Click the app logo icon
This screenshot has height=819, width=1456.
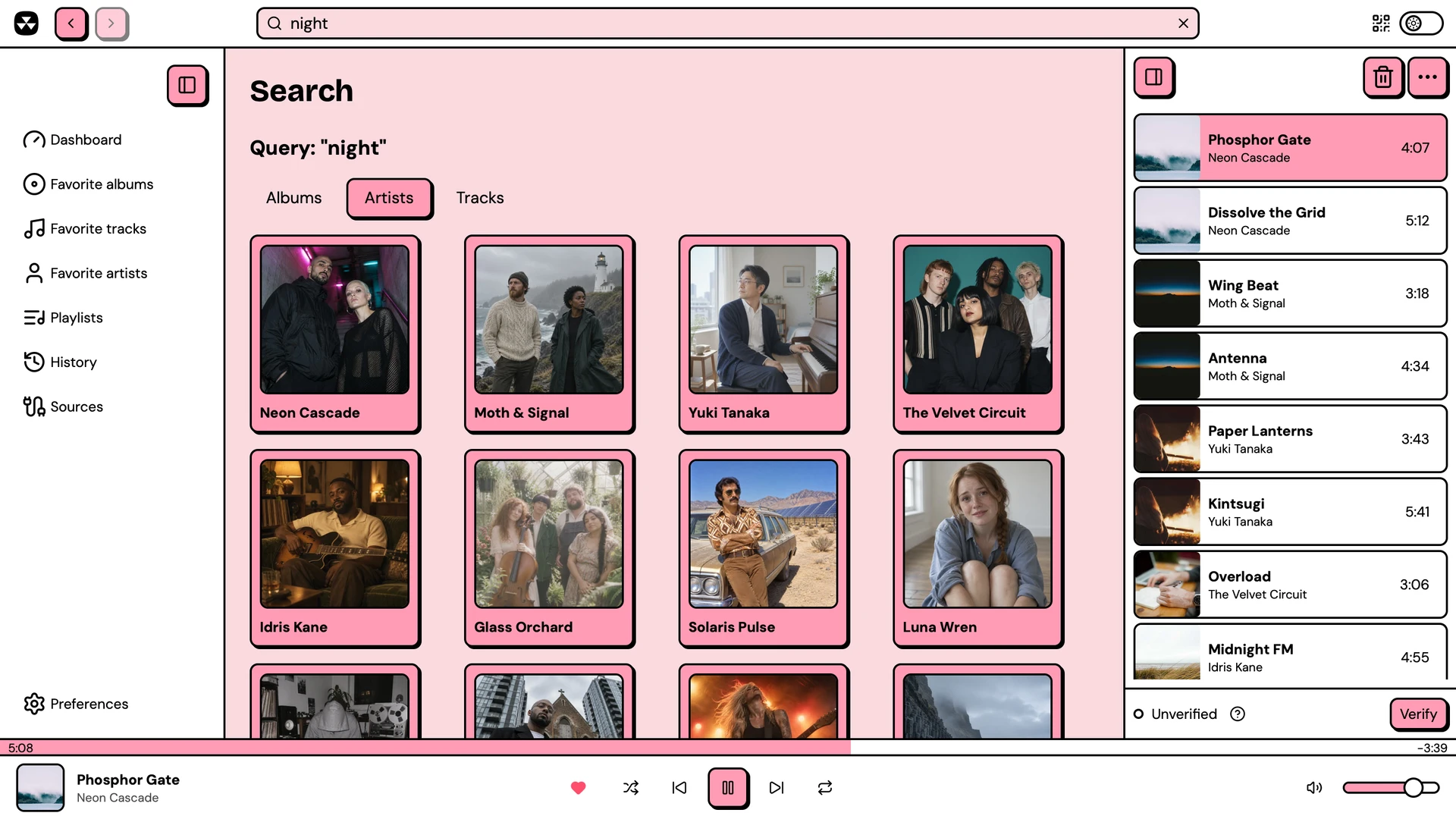(x=27, y=24)
